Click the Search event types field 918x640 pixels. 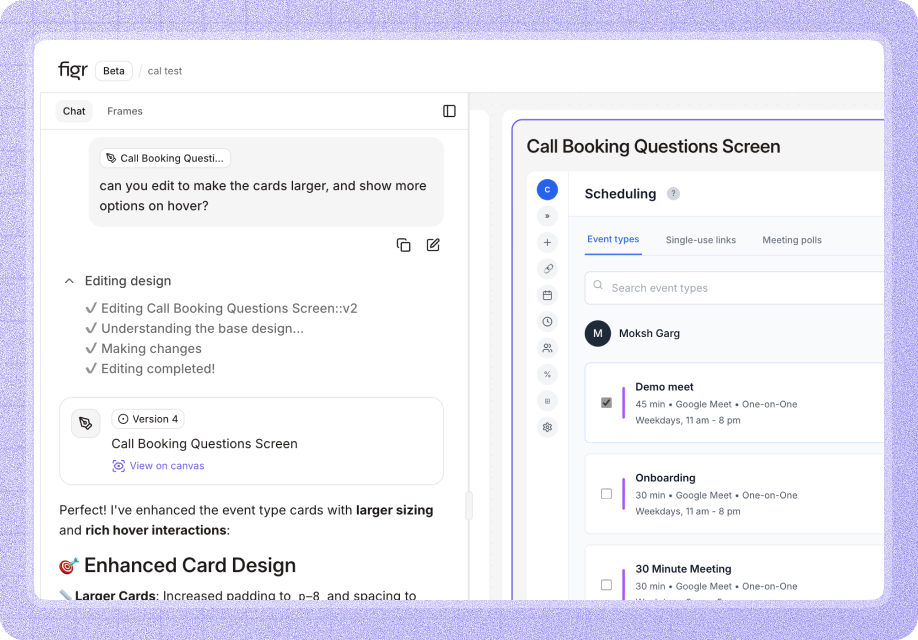pyautogui.click(x=734, y=288)
